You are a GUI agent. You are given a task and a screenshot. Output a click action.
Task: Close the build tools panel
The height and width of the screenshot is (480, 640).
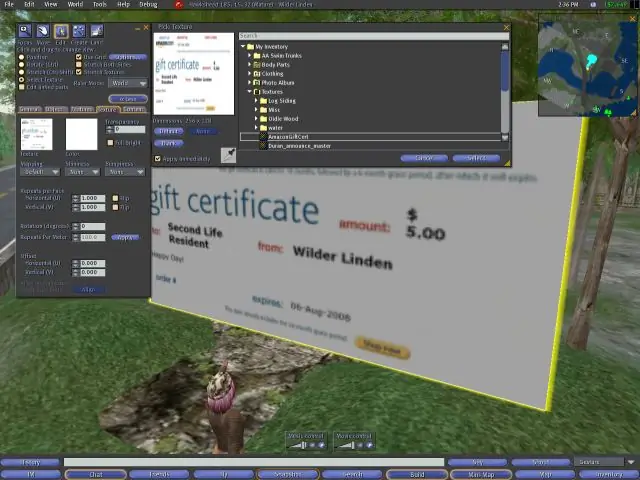pyautogui.click(x=146, y=27)
